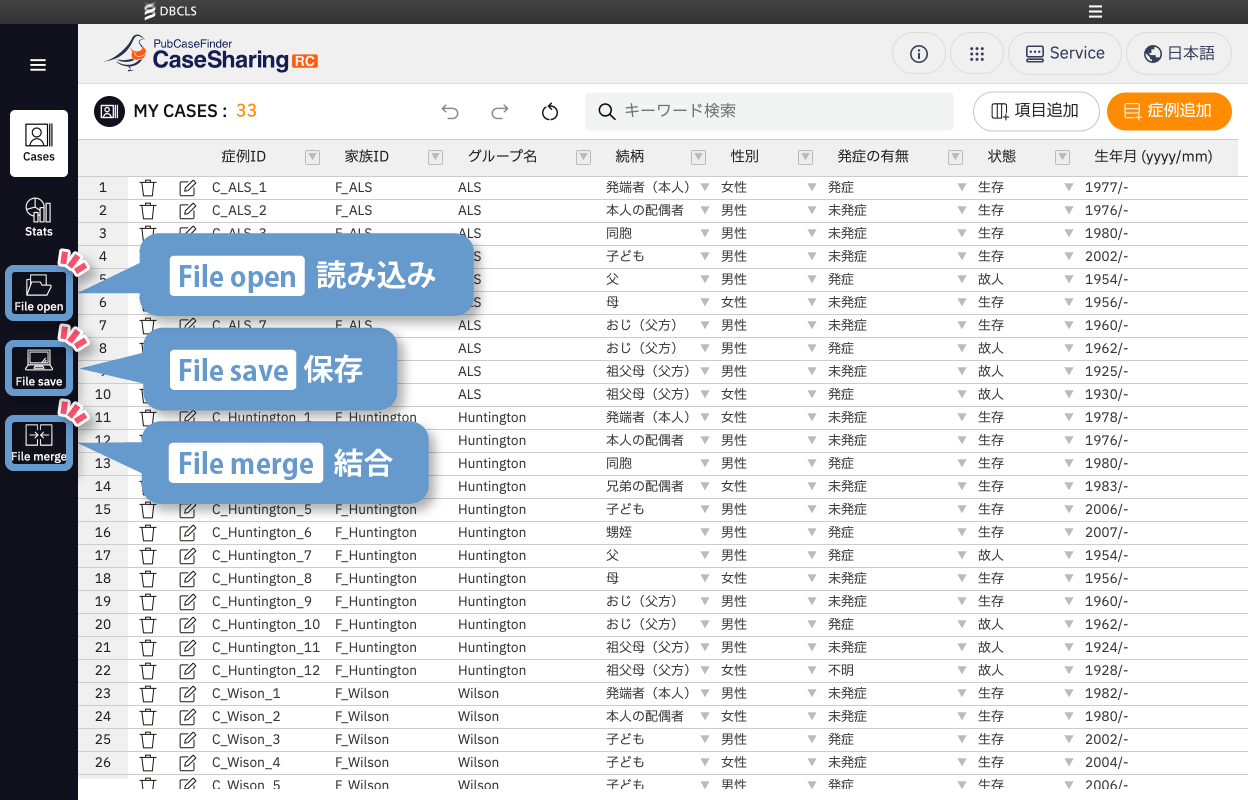Click the 症例追加 orange button
Viewport: 1248px width, 800px height.
[x=1168, y=111]
